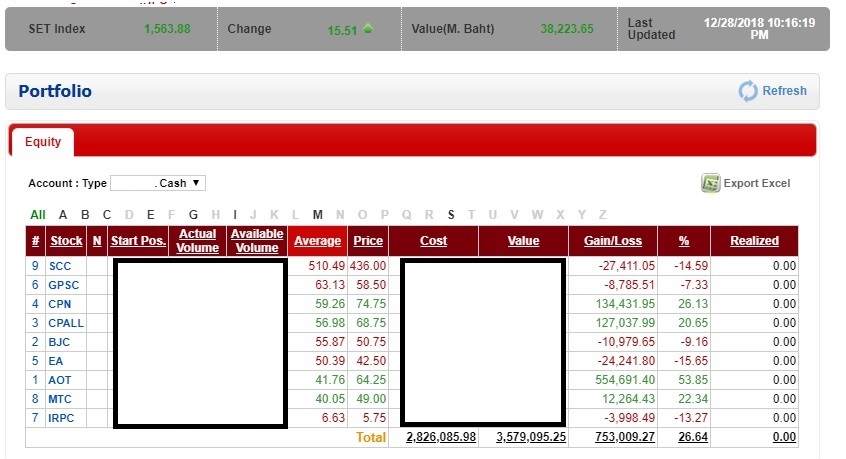Open the IRPC stock link
Screen dimensions: 846x459
coord(61,418)
